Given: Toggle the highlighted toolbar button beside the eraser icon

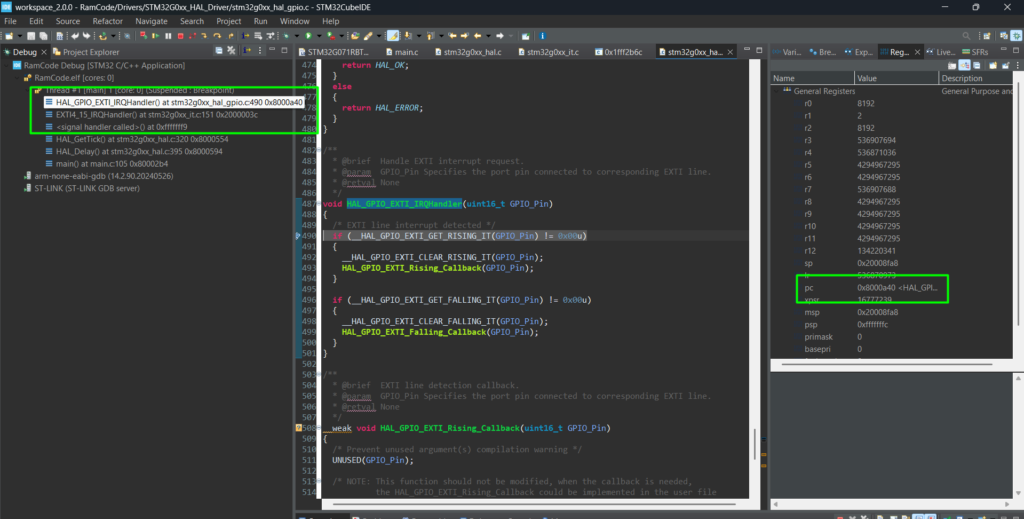Looking at the screenshot, I should coord(392,35).
